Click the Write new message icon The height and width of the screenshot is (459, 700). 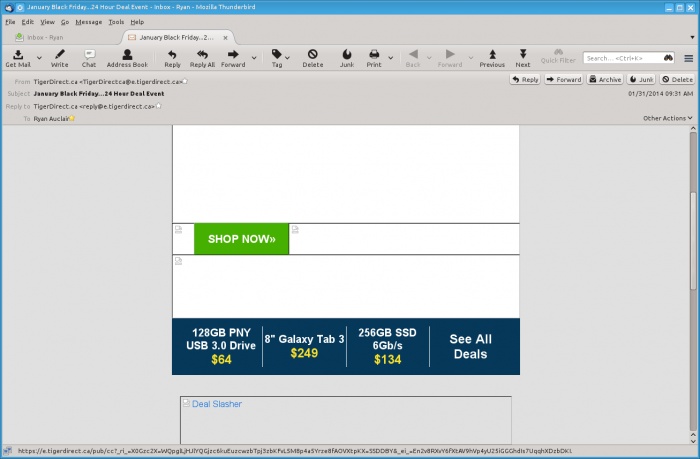[60, 57]
